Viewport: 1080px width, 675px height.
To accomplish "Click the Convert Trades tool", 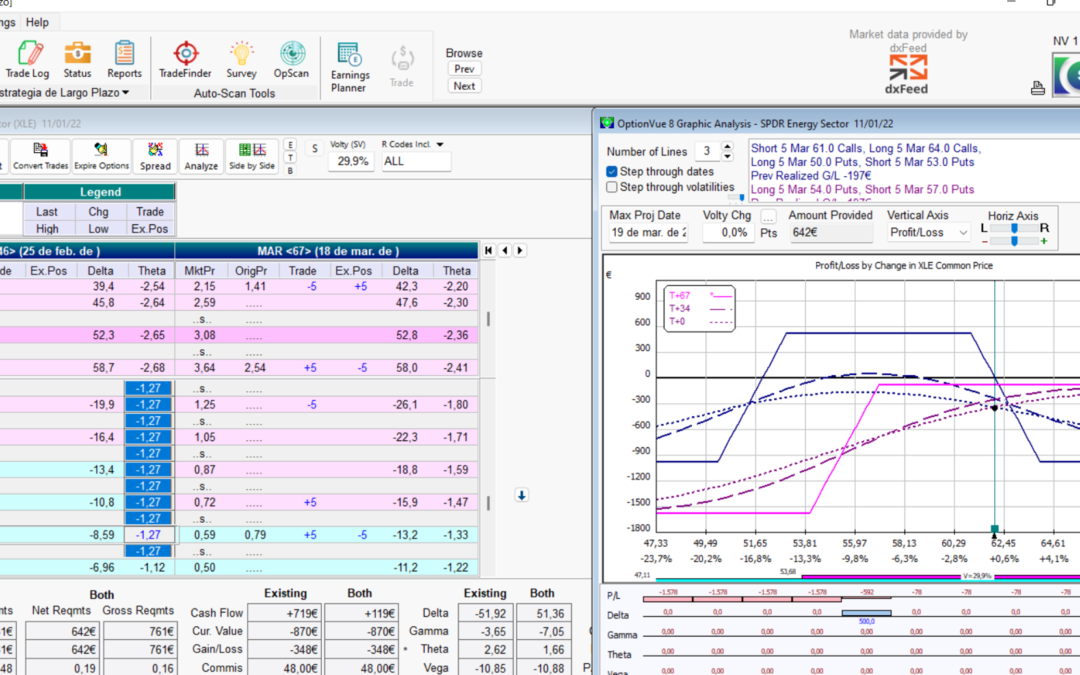I will [41, 156].
